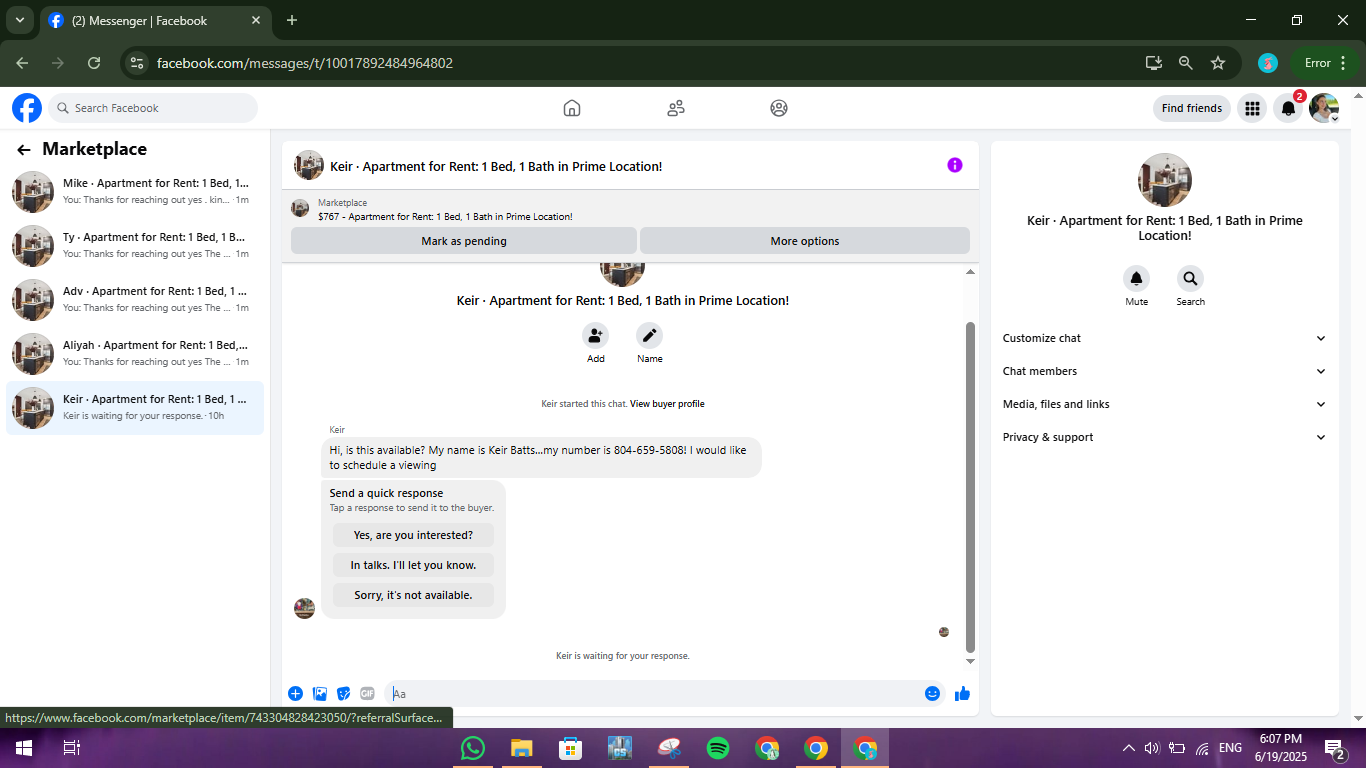This screenshot has width=1366, height=768.
Task: Send quick response 'Sorry, it's not available.'
Action: coord(413,595)
